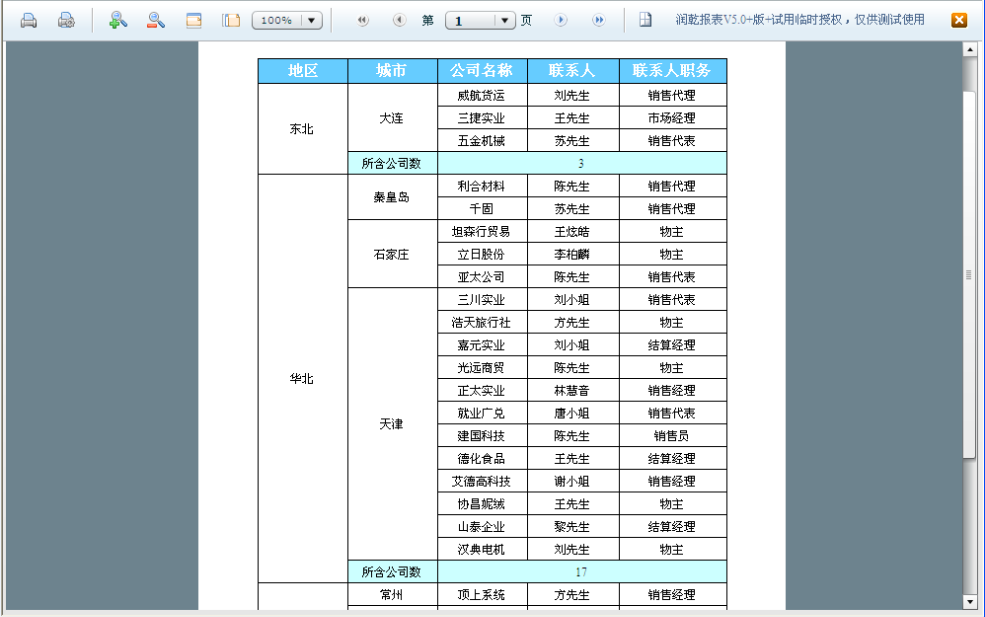Click the first printer icon
This screenshot has height=617, width=985.
[29, 20]
